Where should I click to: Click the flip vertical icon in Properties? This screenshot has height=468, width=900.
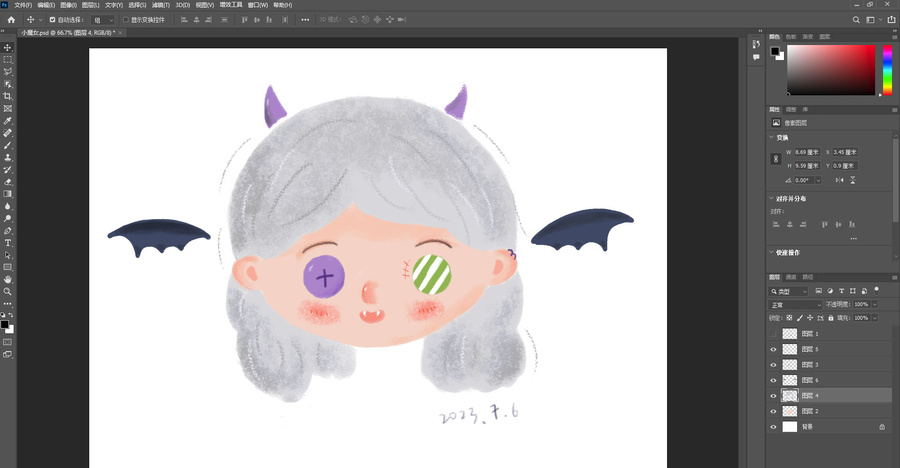(852, 180)
